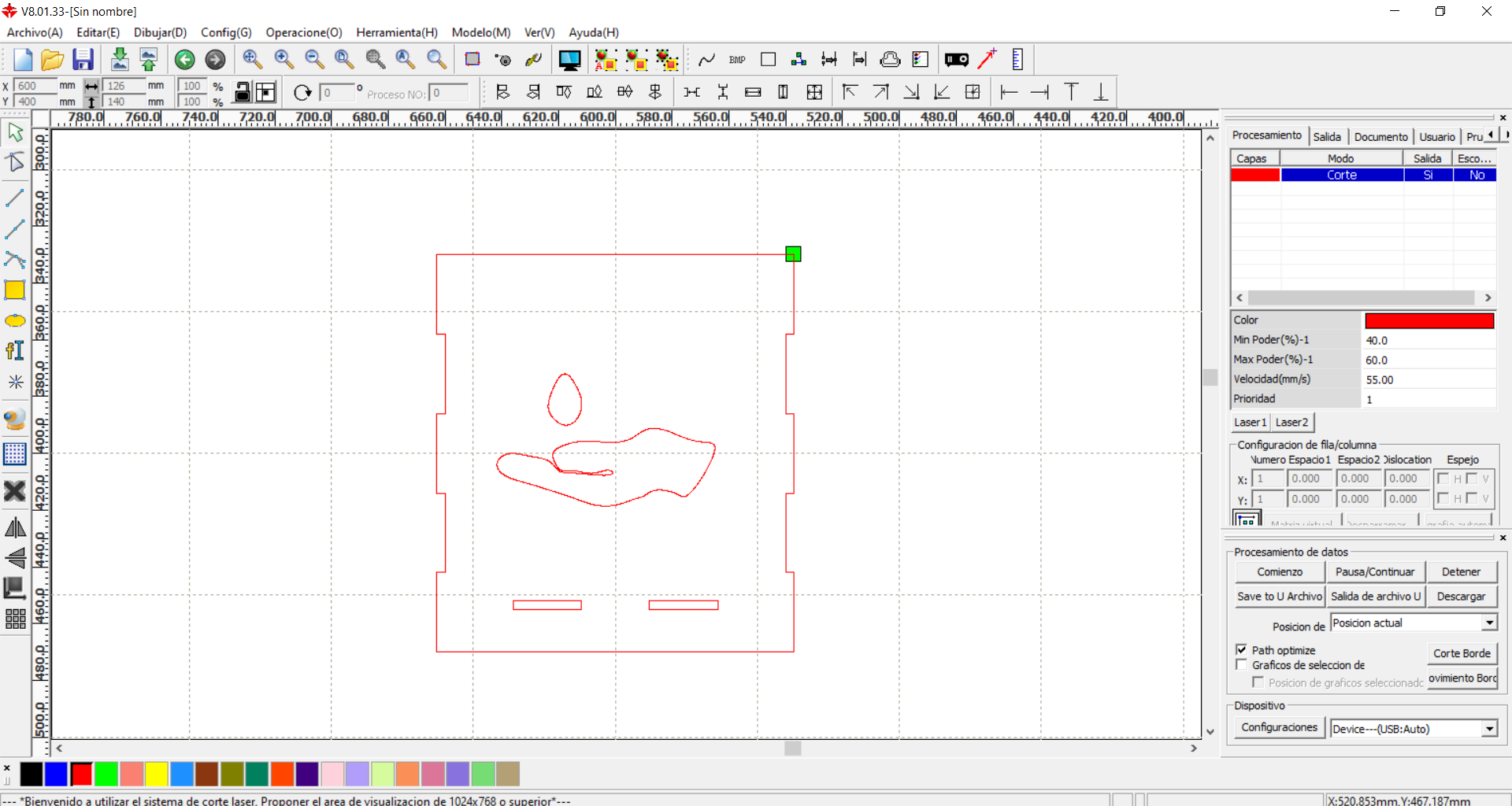The height and width of the screenshot is (806, 1512).
Task: Click the black X delete tool
Action: [15, 492]
